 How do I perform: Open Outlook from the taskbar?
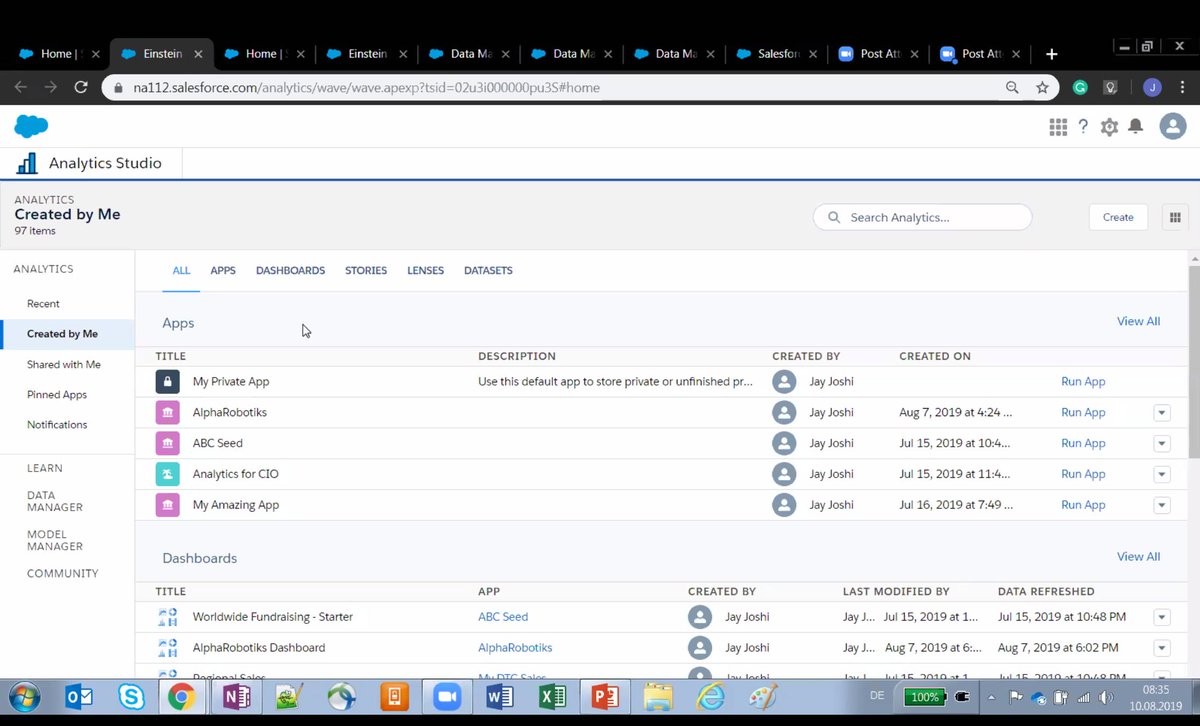pyautogui.click(x=79, y=697)
